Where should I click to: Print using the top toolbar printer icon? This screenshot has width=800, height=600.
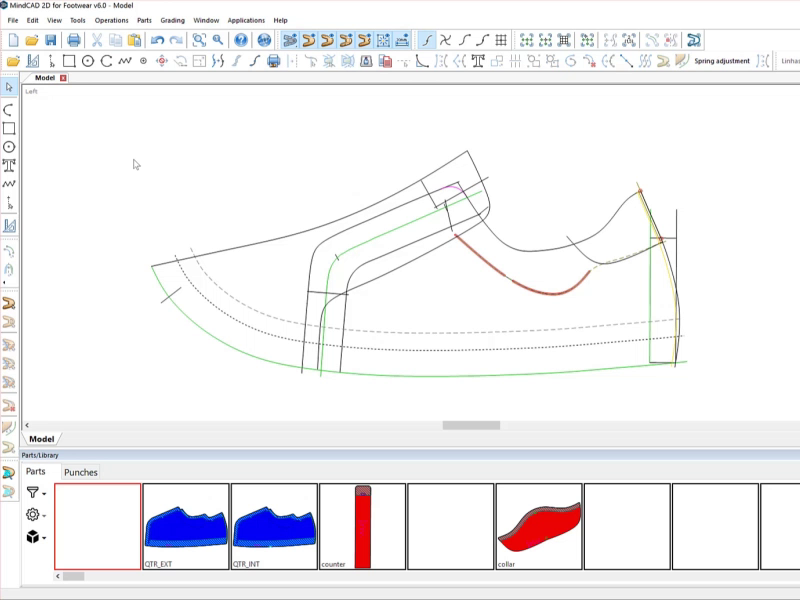click(74, 40)
